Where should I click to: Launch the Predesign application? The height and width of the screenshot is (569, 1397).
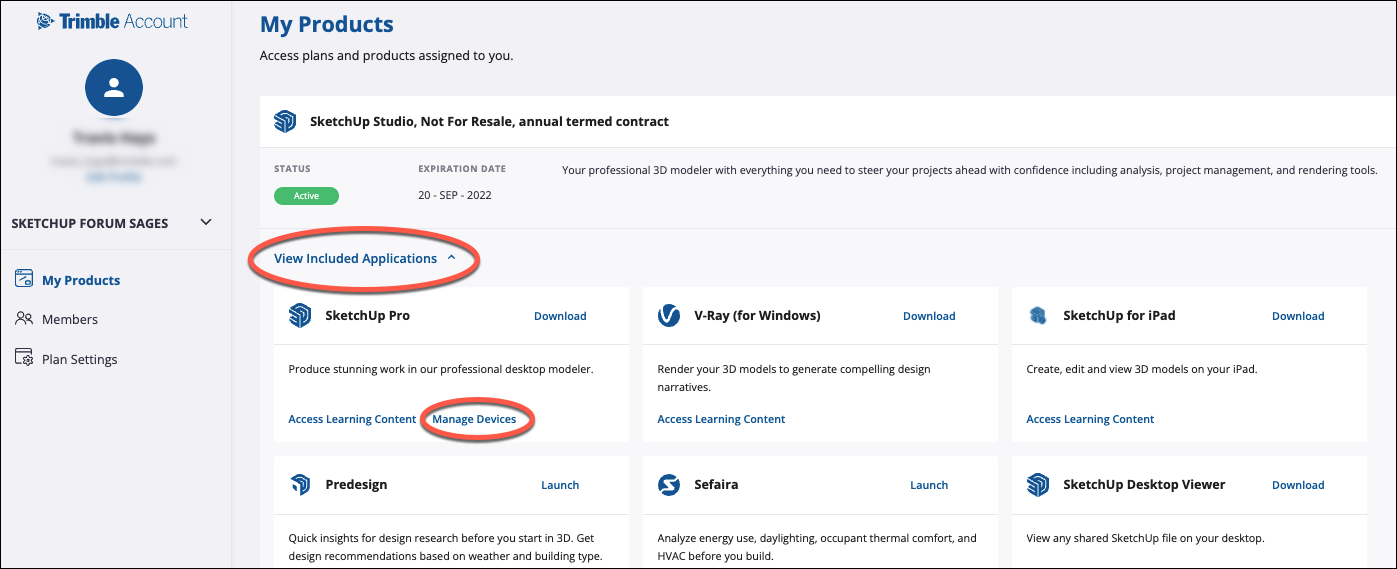click(560, 485)
